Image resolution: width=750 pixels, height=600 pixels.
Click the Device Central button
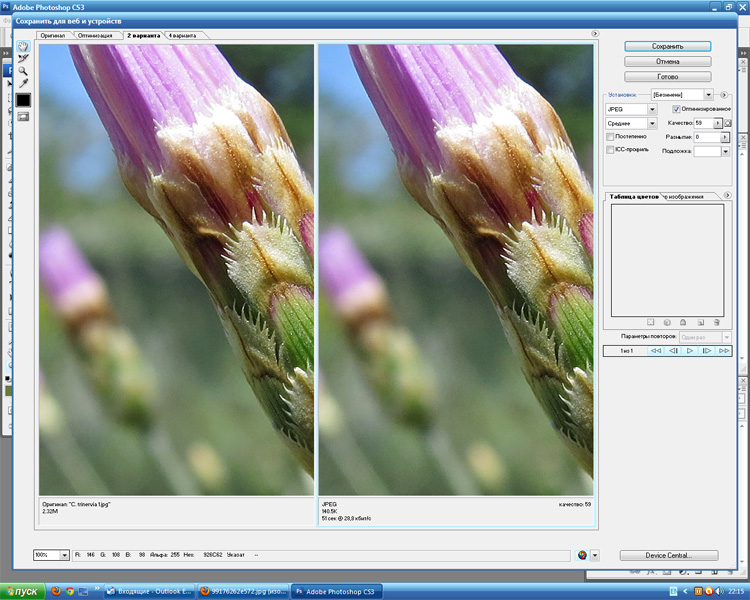[x=667, y=555]
